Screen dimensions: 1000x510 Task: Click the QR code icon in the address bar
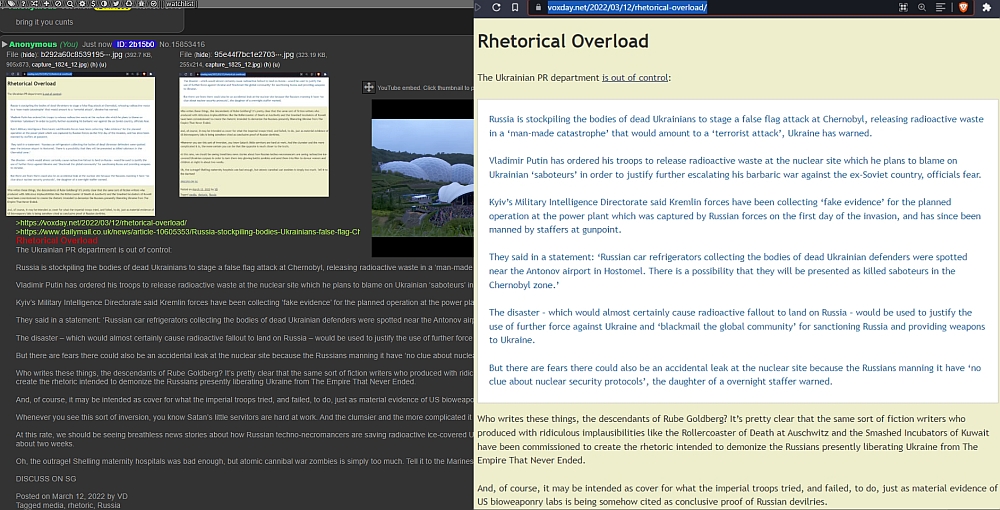(x=903, y=7)
